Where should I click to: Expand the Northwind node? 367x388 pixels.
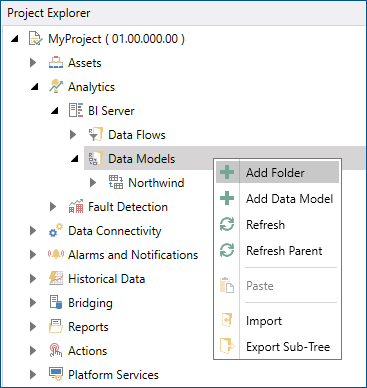point(93,183)
